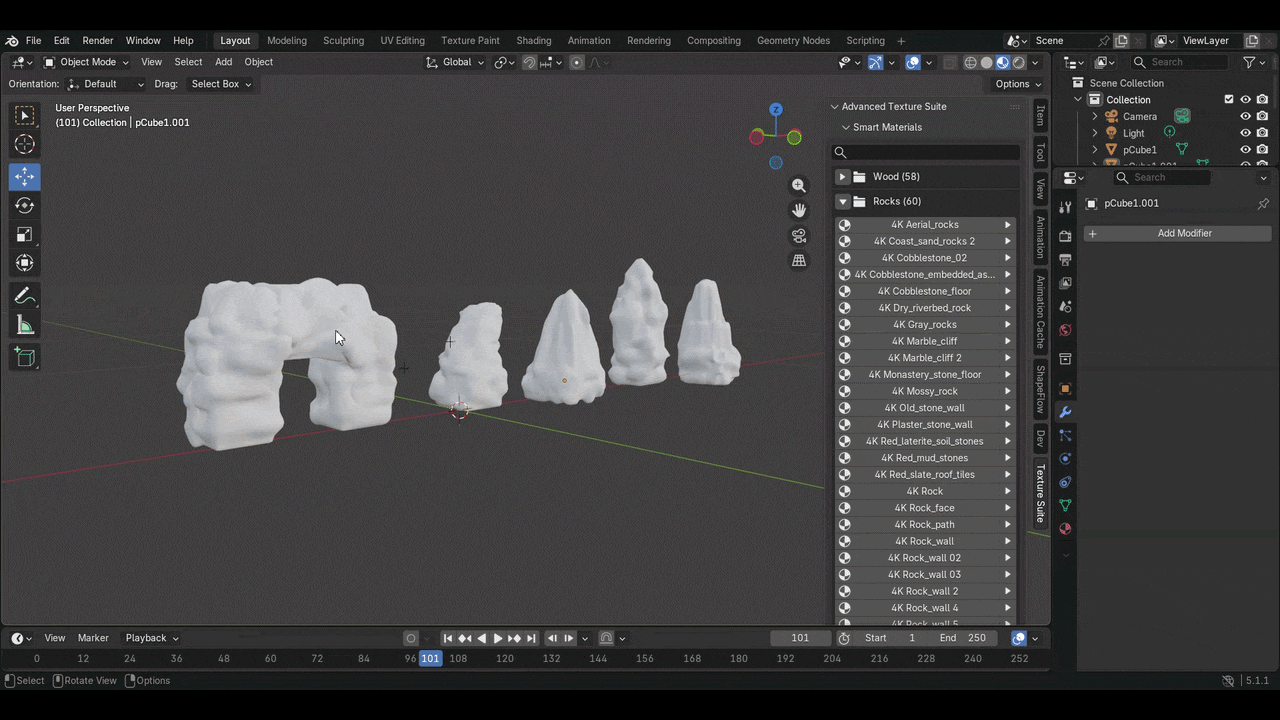Jump to timeline end frame
1280x720 pixels.
pyautogui.click(x=531, y=638)
